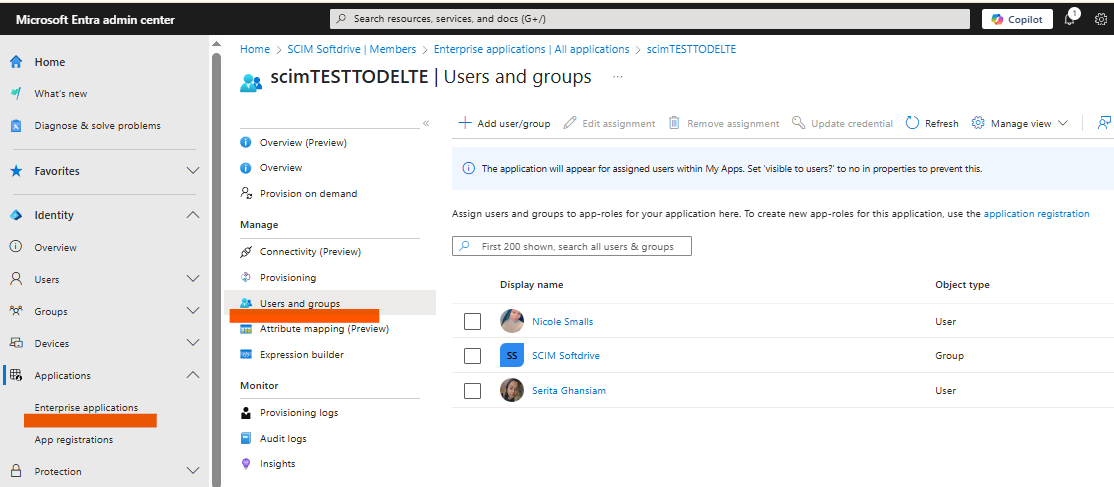Open the notifications bell icon
1114x487 pixels.
(x=1070, y=18)
